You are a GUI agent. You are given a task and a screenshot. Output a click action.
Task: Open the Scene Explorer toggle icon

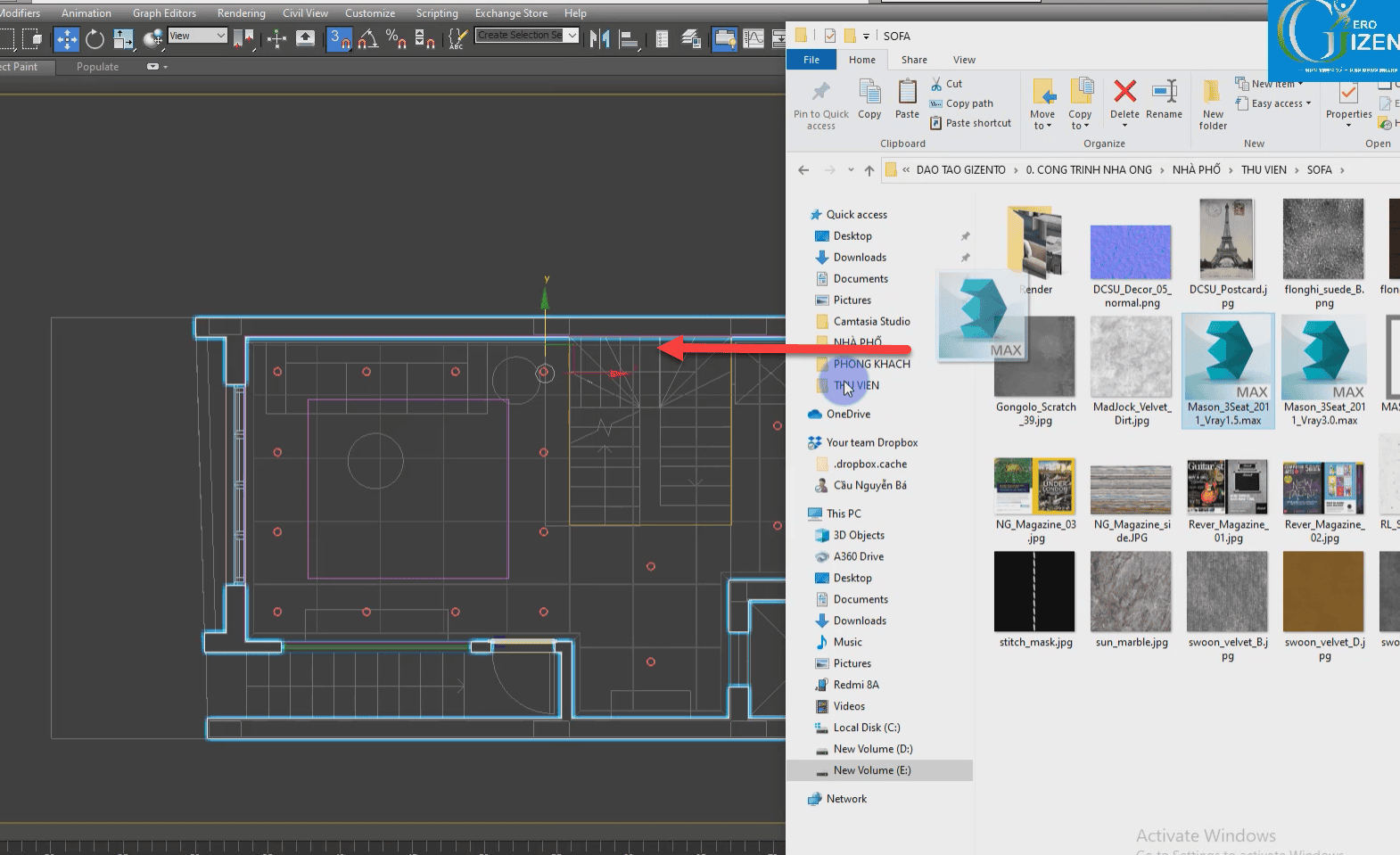(662, 38)
